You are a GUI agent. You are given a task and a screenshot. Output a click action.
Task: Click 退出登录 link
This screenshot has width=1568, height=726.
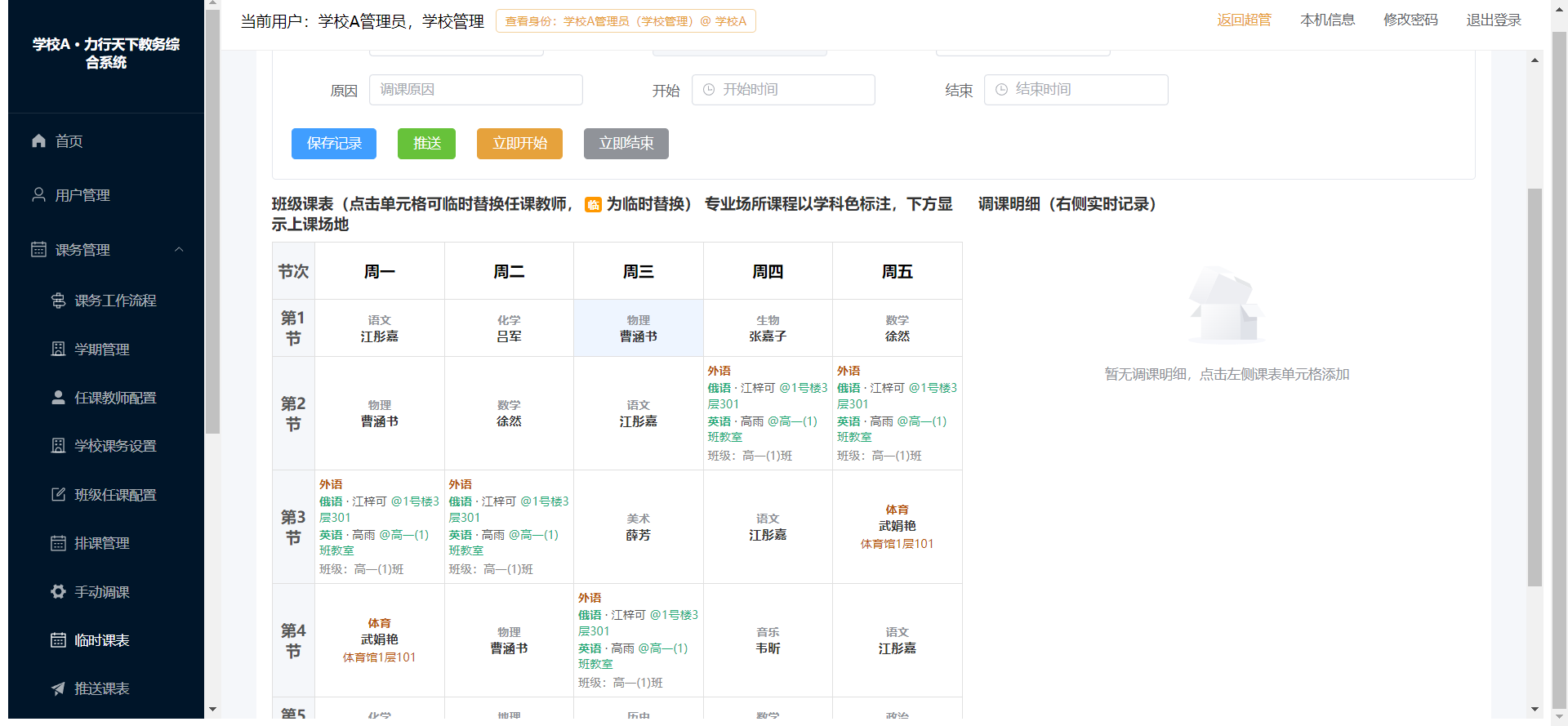(x=1494, y=20)
